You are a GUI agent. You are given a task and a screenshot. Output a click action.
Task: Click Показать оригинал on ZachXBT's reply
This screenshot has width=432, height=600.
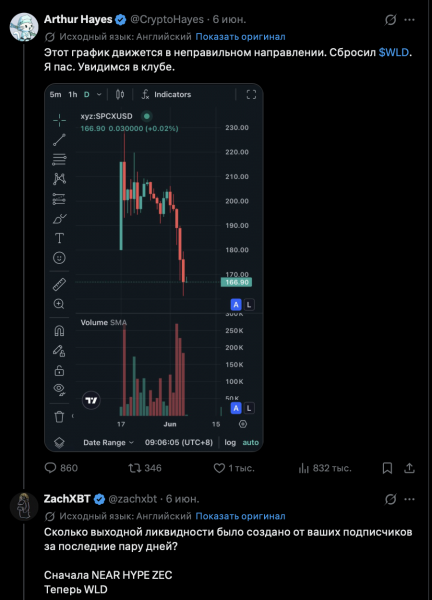pyautogui.click(x=240, y=516)
